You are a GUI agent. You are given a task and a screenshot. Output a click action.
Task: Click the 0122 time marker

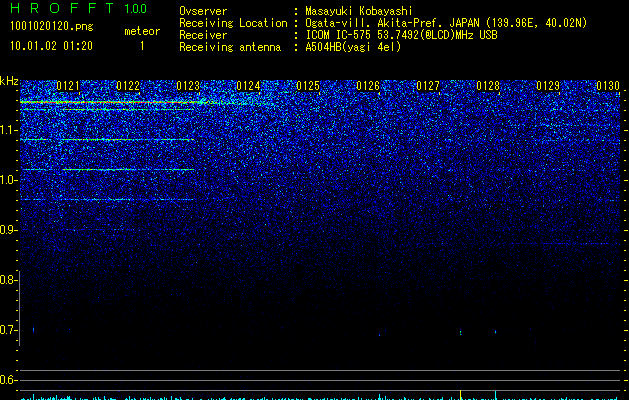click(128, 86)
